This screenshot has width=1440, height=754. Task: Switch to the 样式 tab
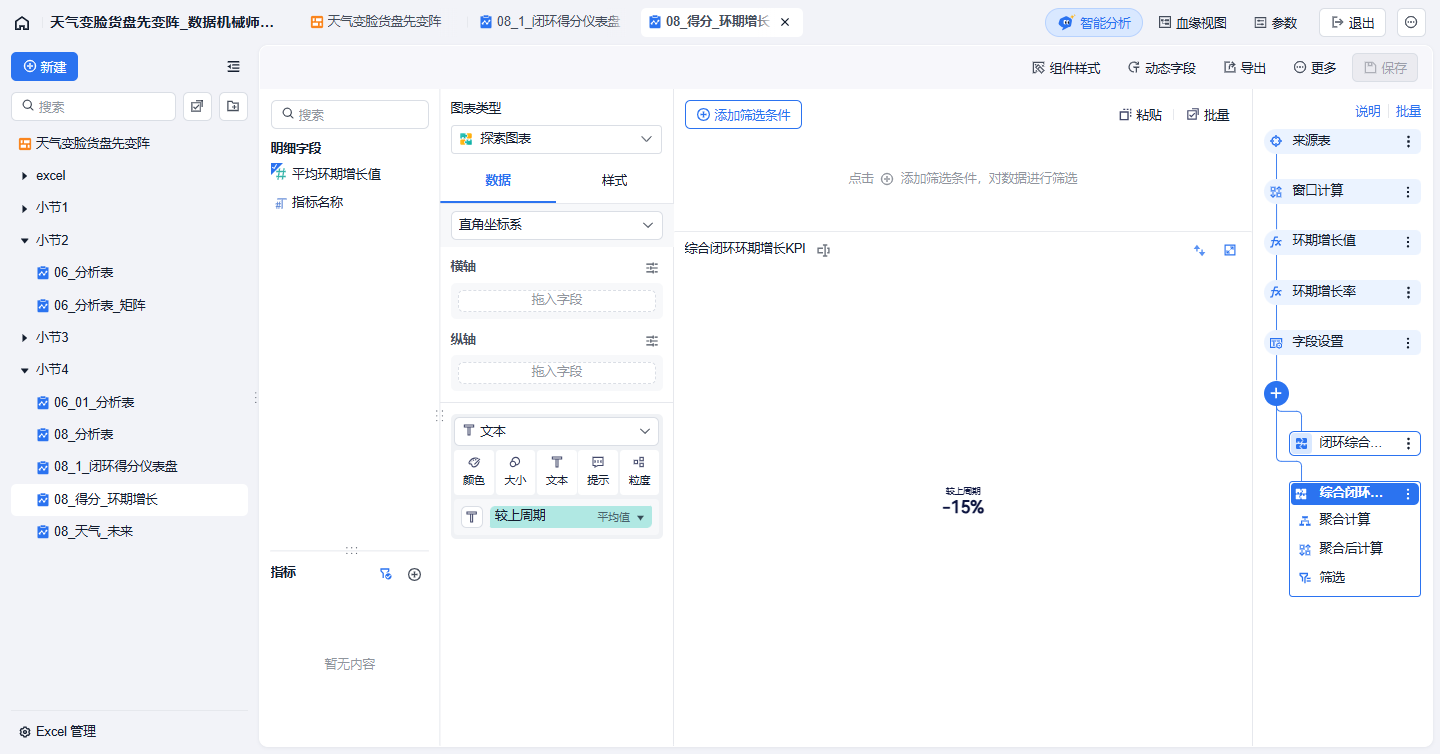(614, 181)
